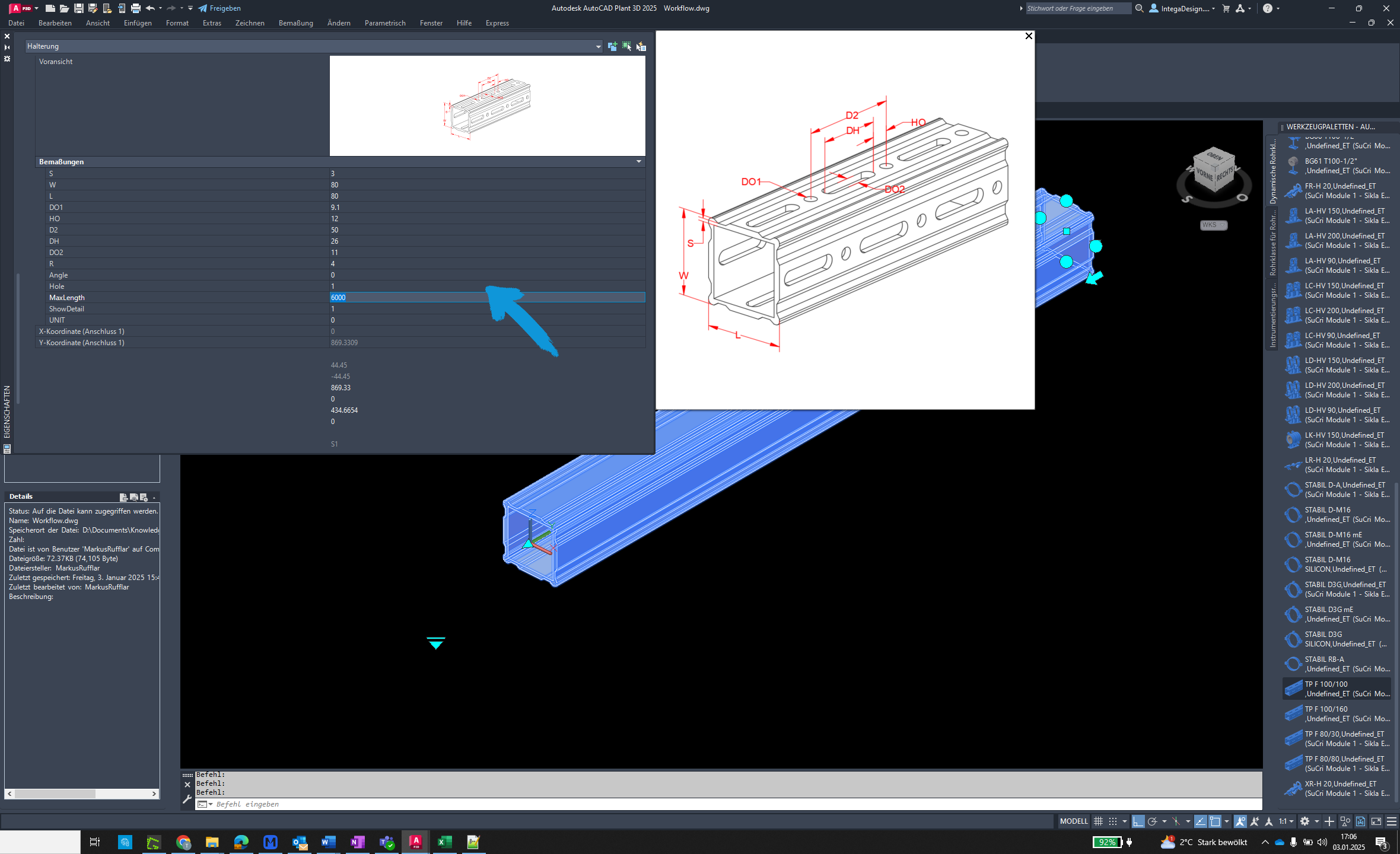This screenshot has height=854, width=1400.
Task: Click the help question mark icon
Action: [x=1268, y=8]
